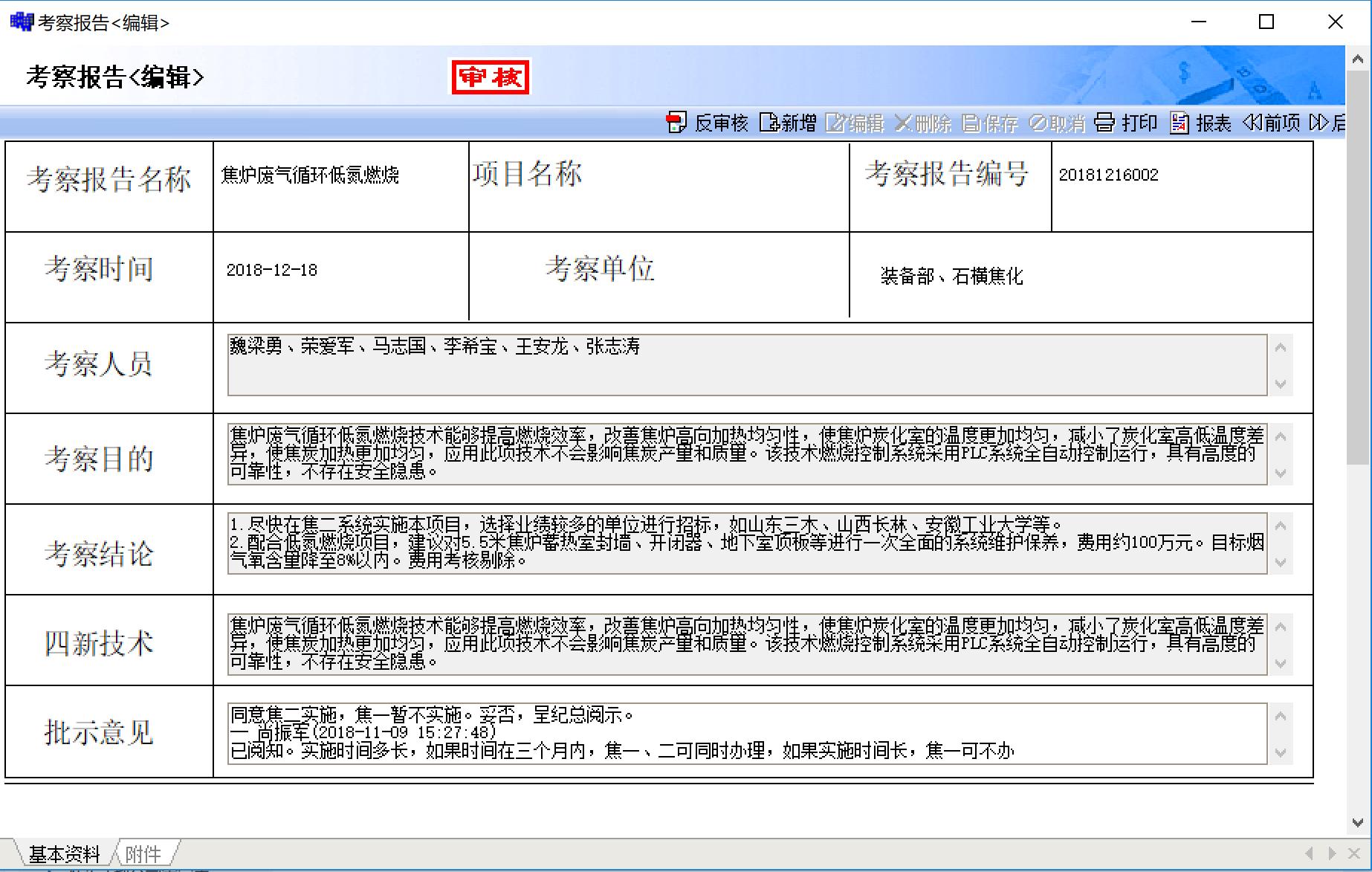This screenshot has height=872, width=1372.
Task: Select the 基本资料 tab
Action: 64,853
